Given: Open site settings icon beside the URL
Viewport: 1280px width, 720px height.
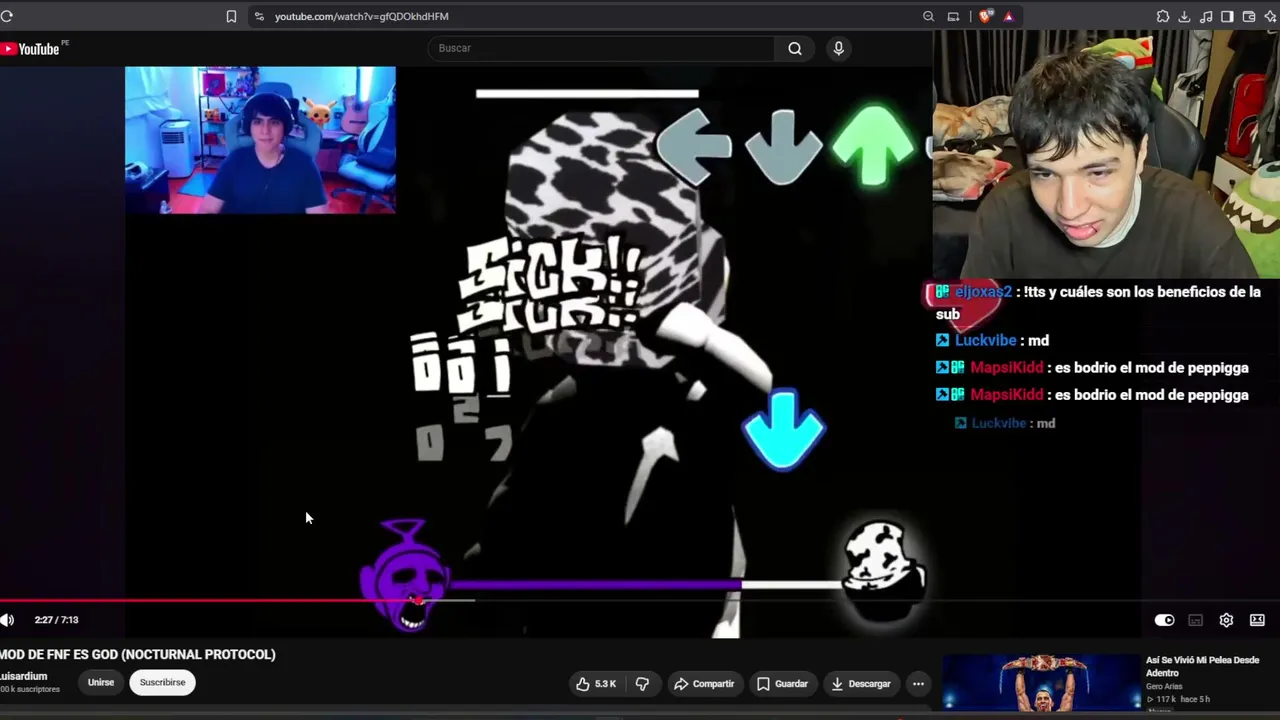Looking at the screenshot, I should 259,16.
